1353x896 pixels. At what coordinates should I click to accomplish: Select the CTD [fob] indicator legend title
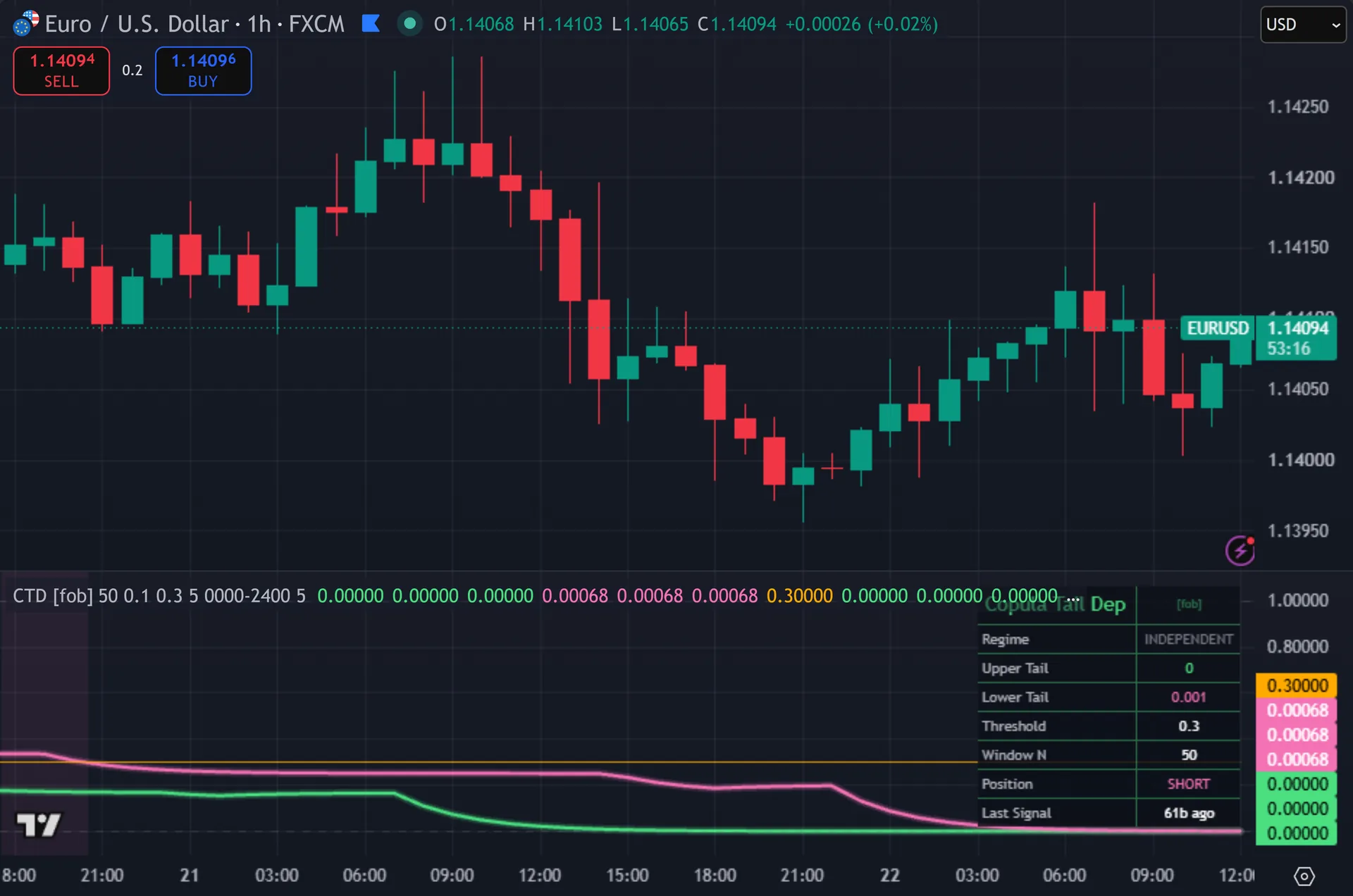coord(53,596)
